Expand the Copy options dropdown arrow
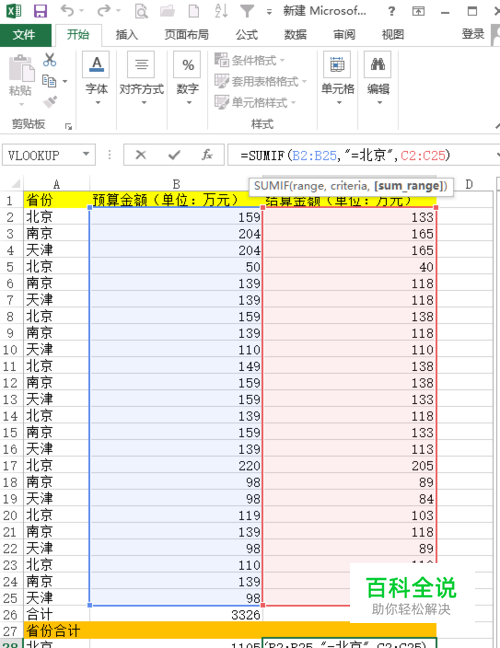Screen dimensions: 500x648 coord(65,81)
